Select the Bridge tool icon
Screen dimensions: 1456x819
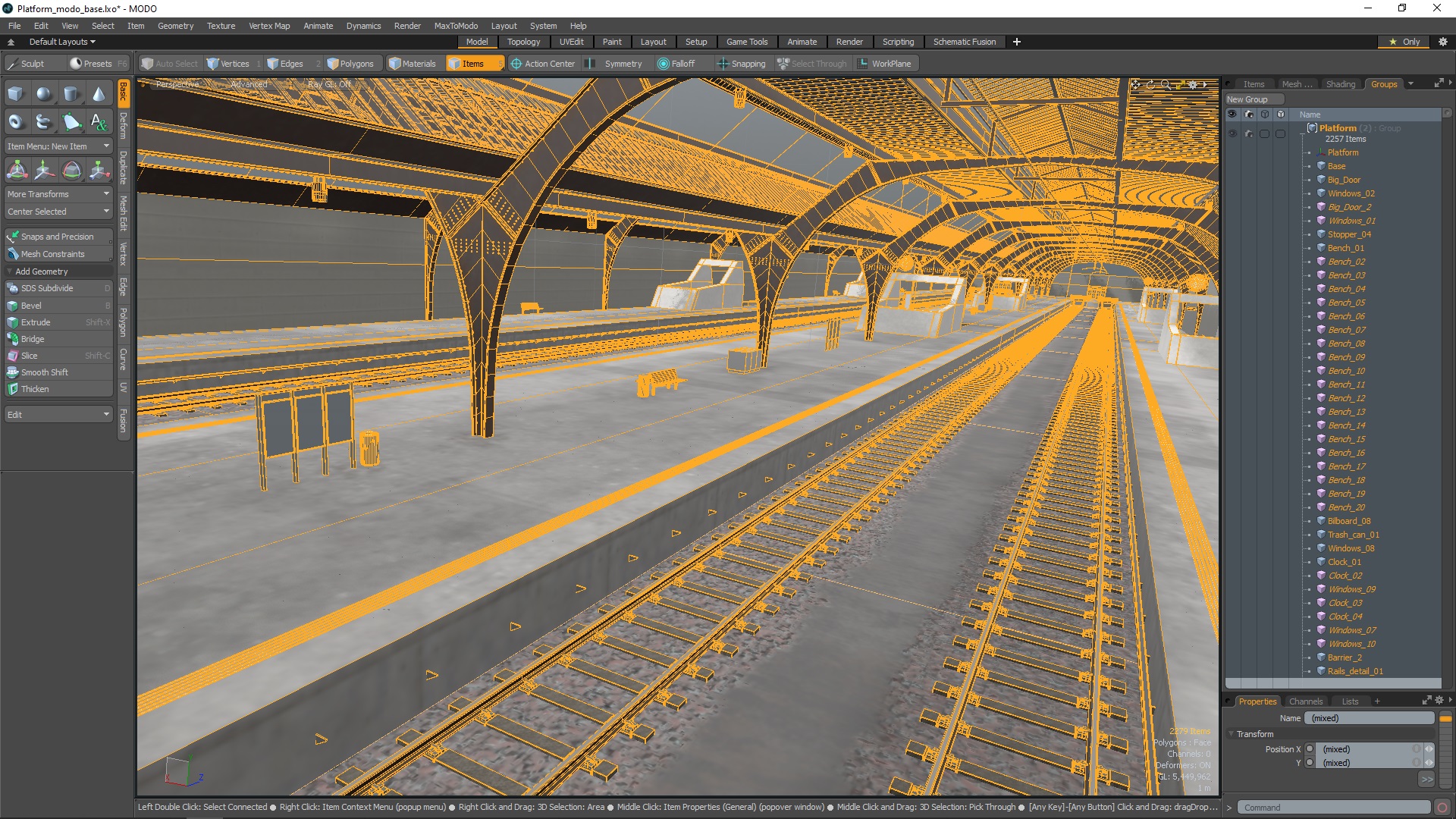(14, 338)
